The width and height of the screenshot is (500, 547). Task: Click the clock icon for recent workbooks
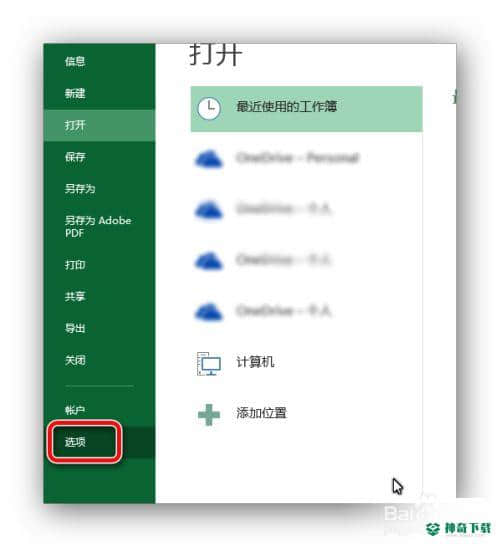pyautogui.click(x=209, y=108)
